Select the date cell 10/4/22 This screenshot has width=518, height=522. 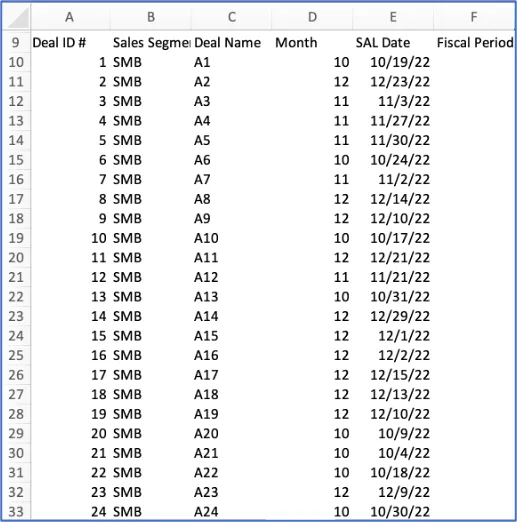pos(393,453)
